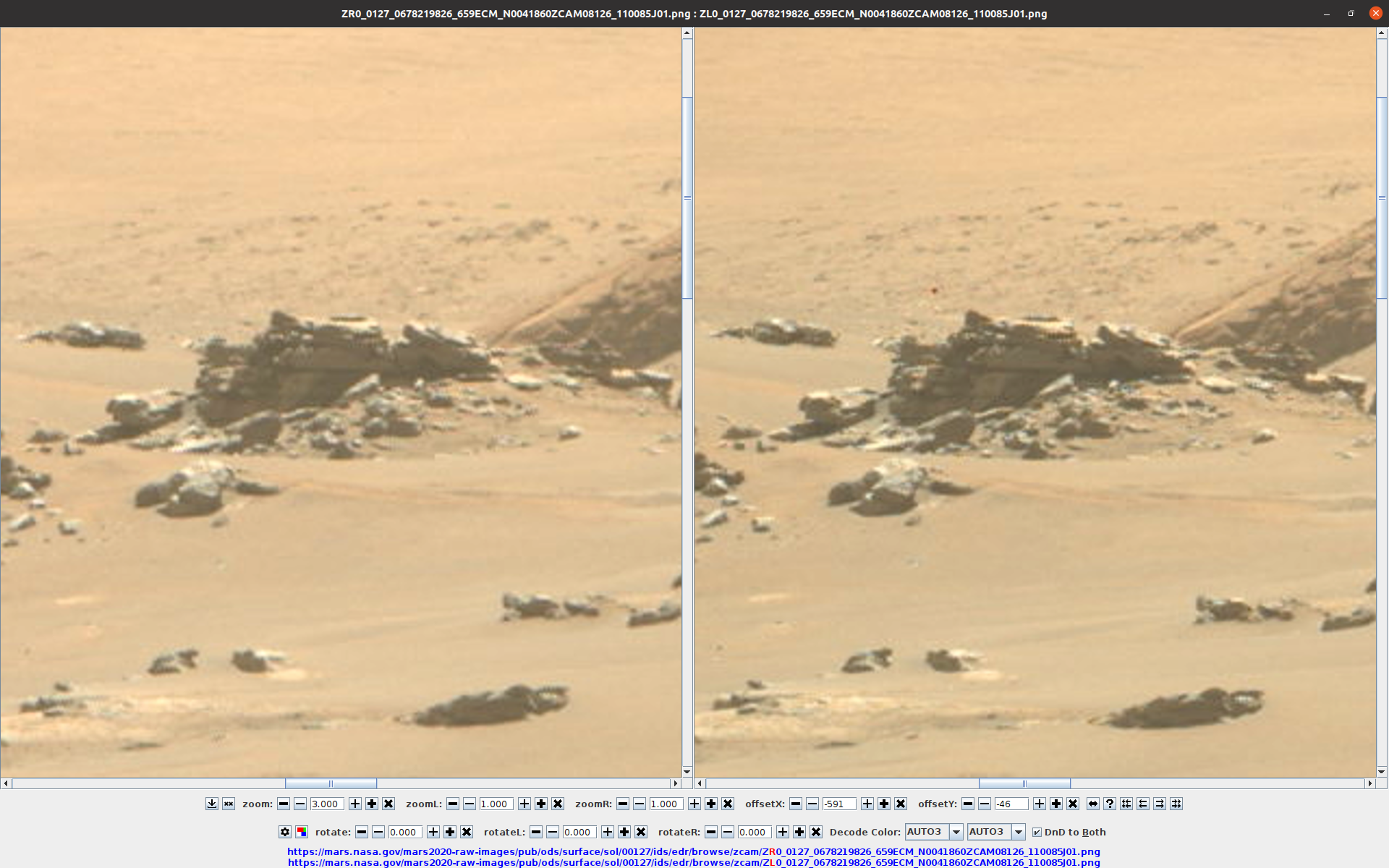1389x868 pixels.
Task: Open the ZR0 right image URL link
Action: pos(693,851)
